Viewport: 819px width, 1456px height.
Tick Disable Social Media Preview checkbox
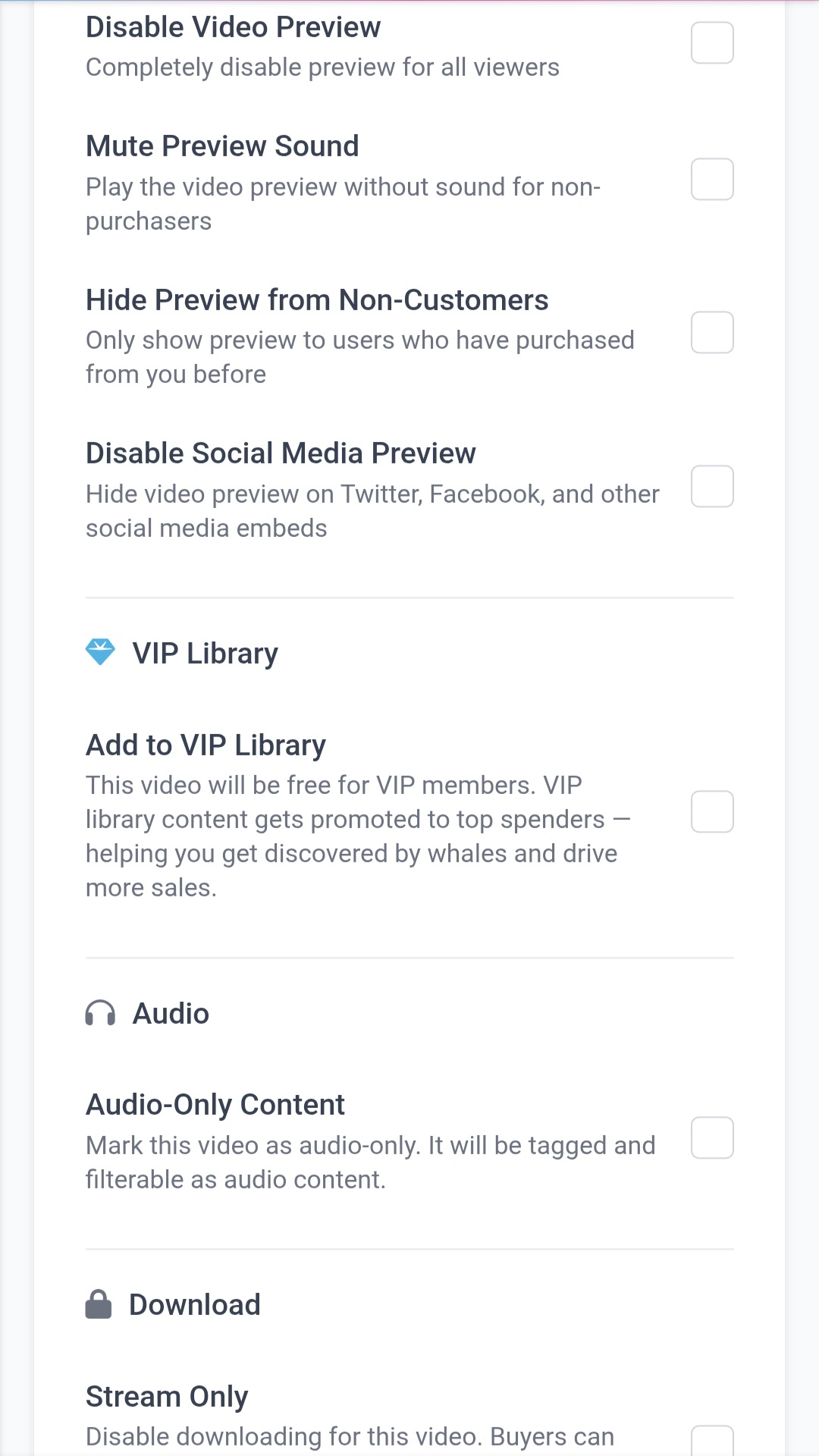click(712, 486)
